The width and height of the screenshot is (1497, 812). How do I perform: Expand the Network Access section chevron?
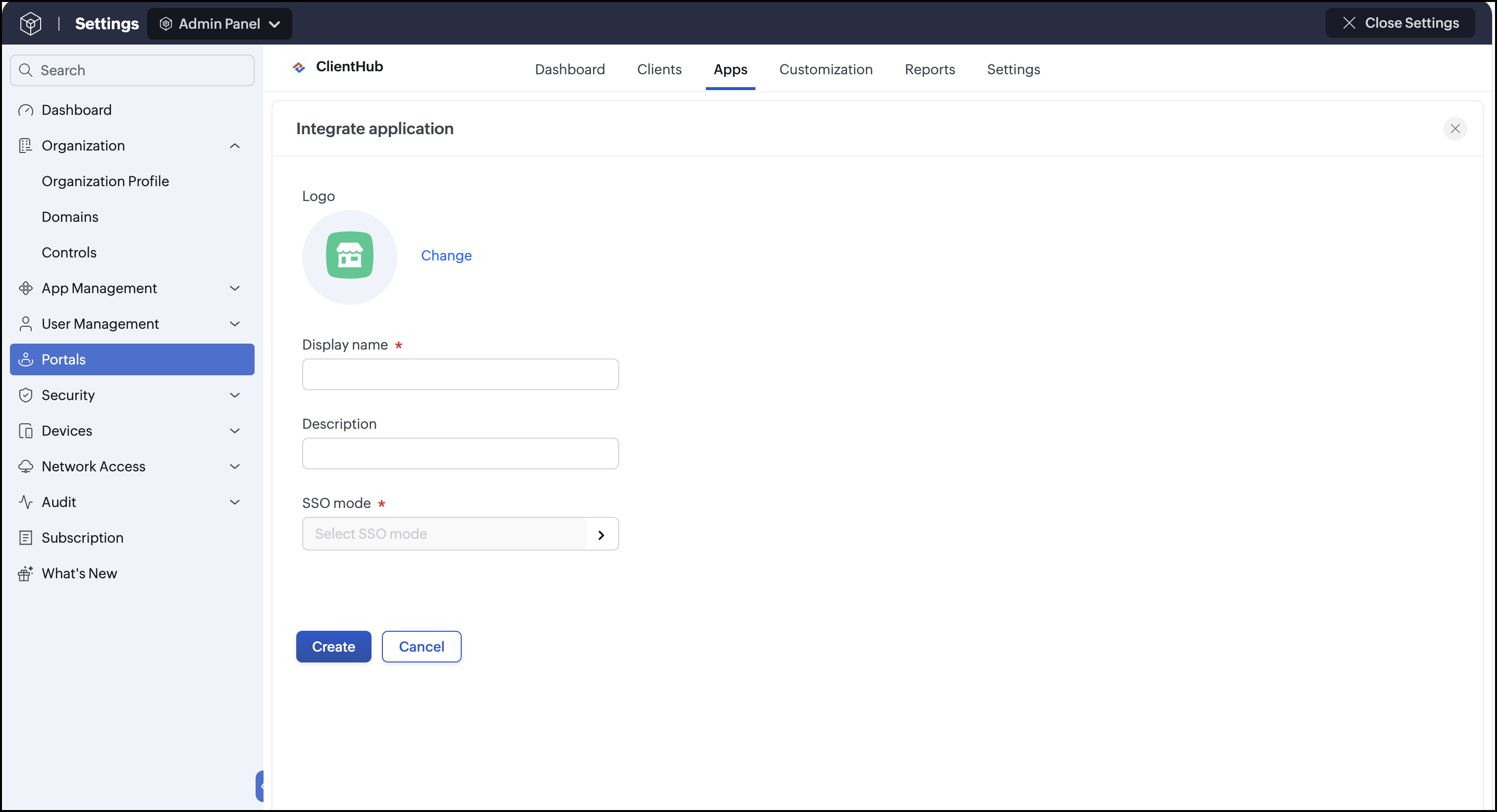point(235,466)
